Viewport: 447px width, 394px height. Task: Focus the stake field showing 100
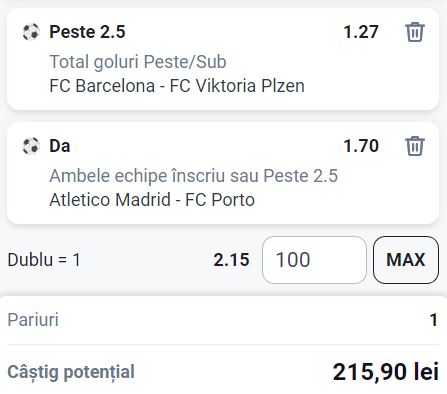314,260
